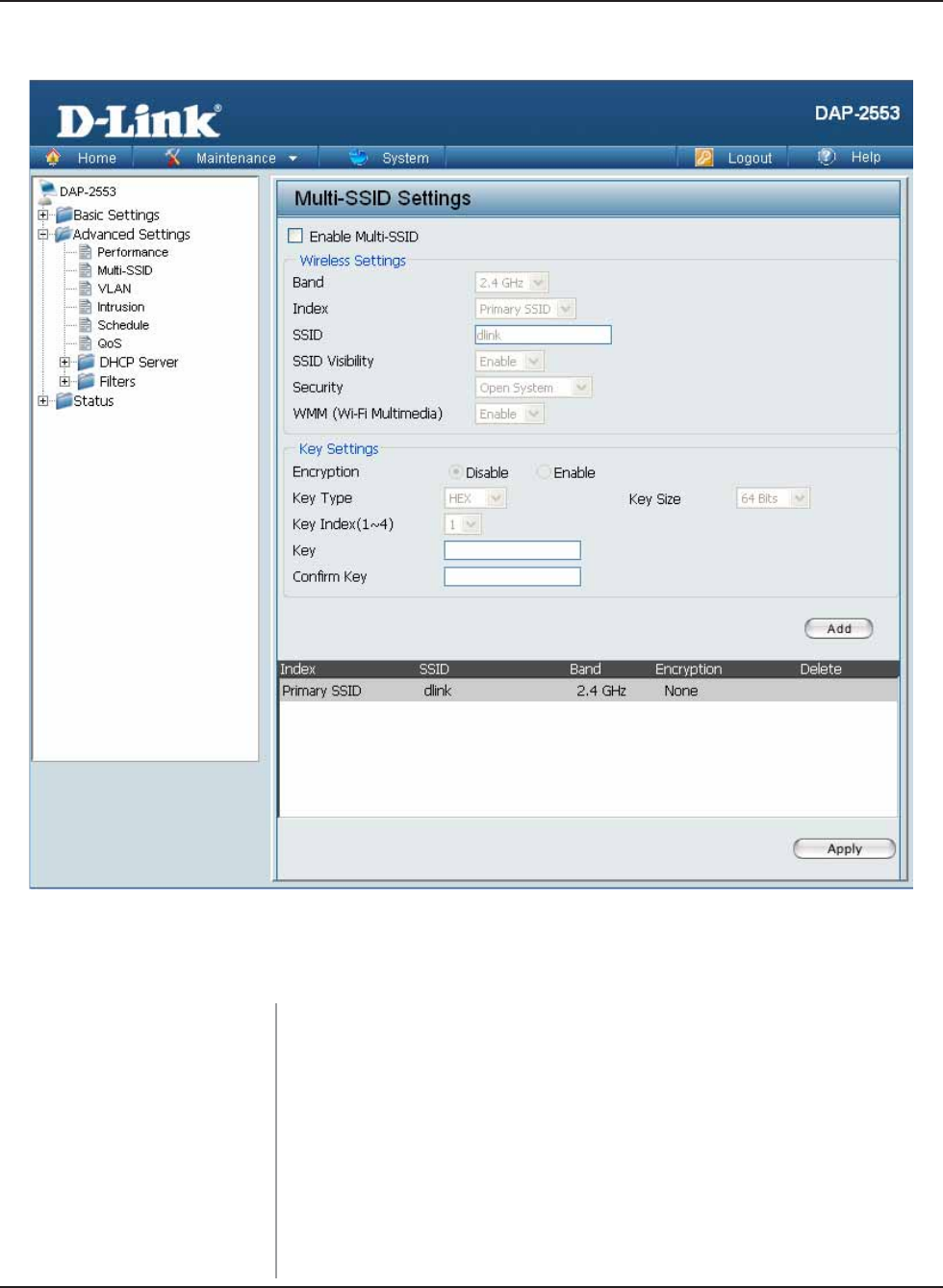The height and width of the screenshot is (1288, 943).
Task: Click the Band column header
Action: coord(585,669)
